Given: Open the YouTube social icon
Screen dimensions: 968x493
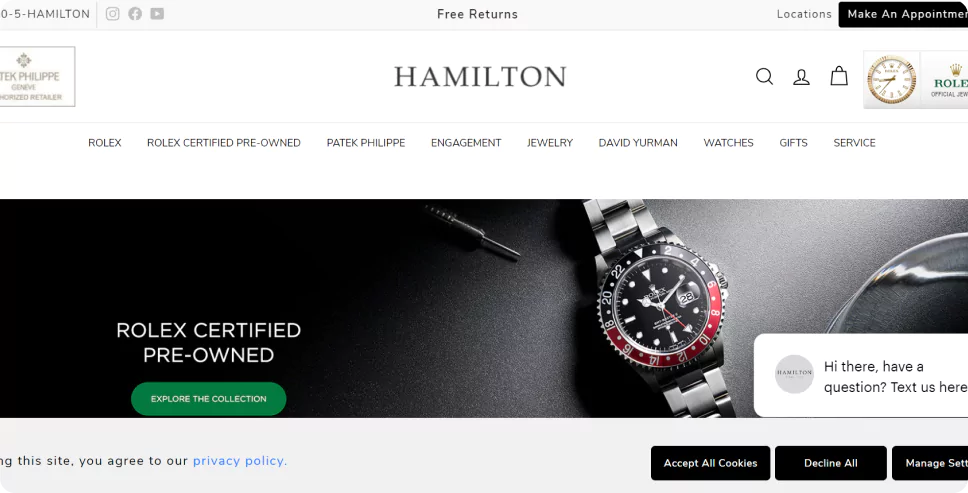Looking at the screenshot, I should pyautogui.click(x=157, y=14).
